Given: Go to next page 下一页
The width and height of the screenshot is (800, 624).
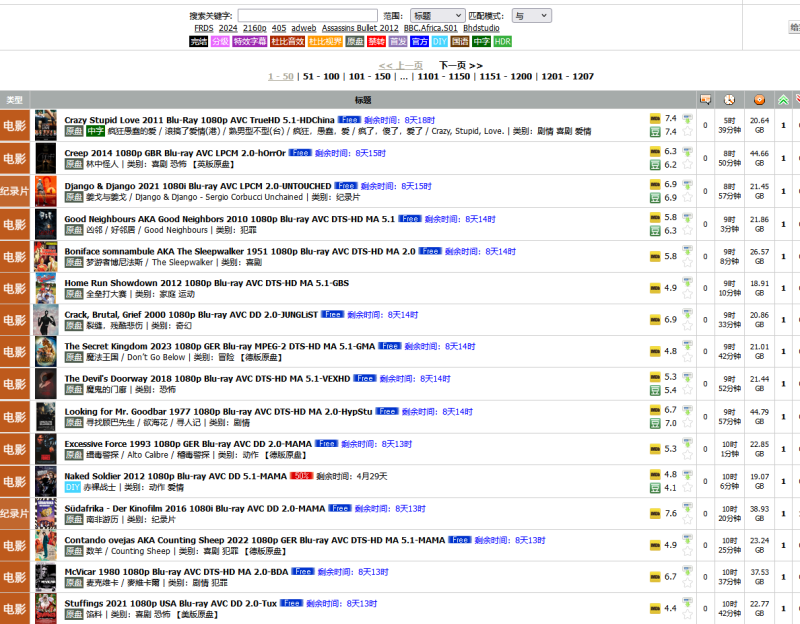Looking at the screenshot, I should (461, 65).
